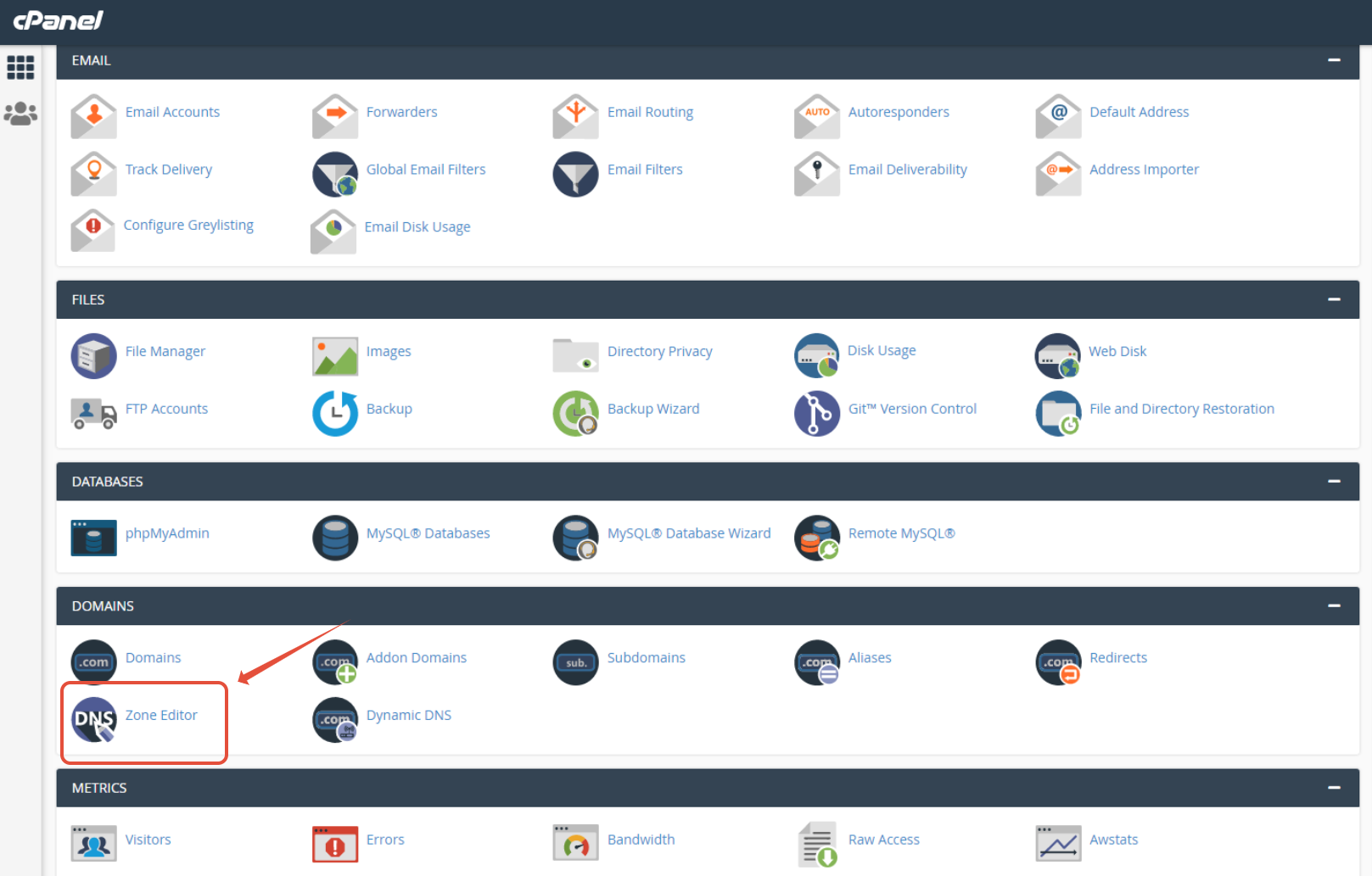Image resolution: width=1372 pixels, height=876 pixels.
Task: Click the Awstats chart icon
Action: click(1058, 844)
